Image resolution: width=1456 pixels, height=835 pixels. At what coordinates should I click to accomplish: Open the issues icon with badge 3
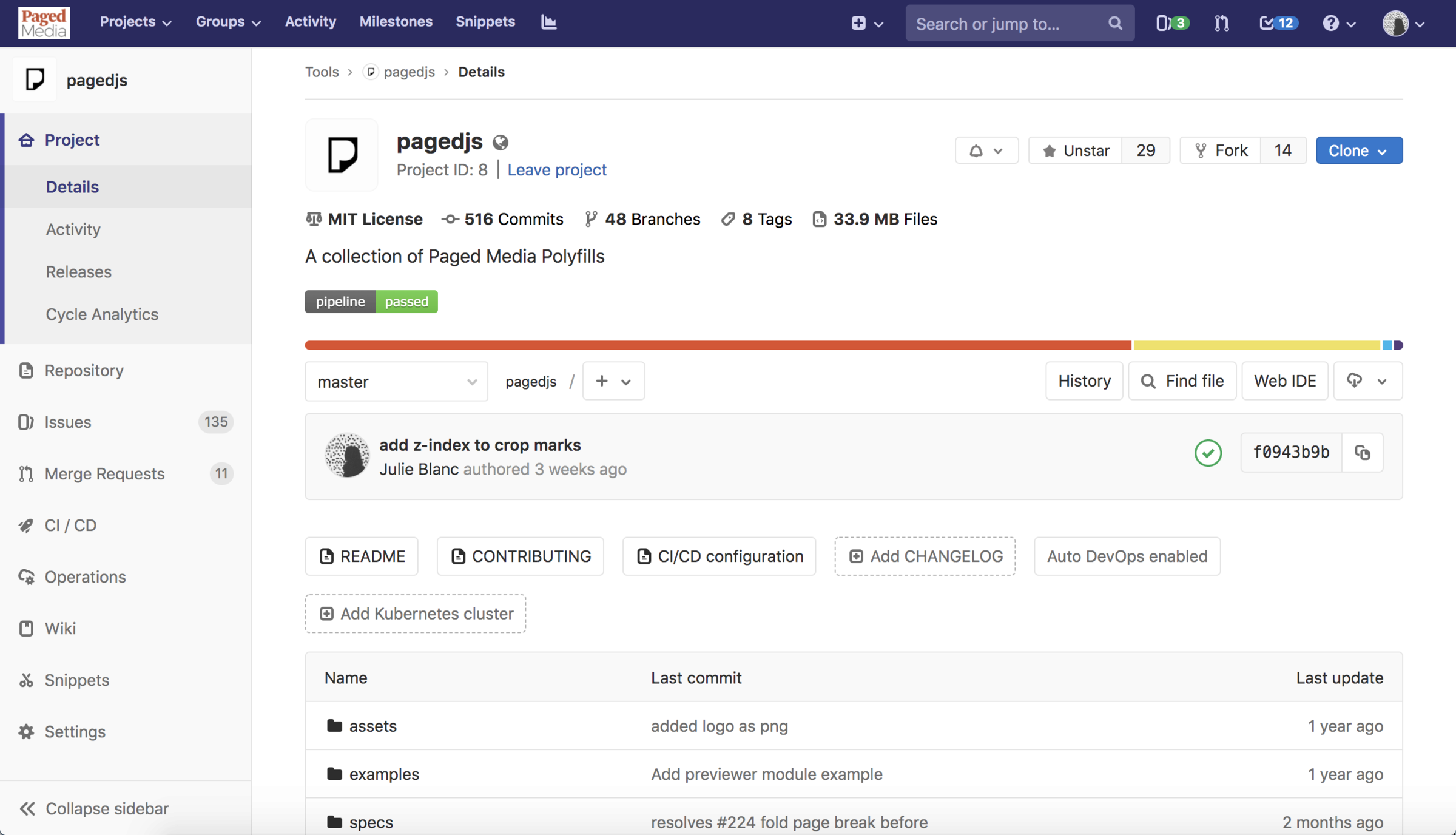(x=1171, y=23)
